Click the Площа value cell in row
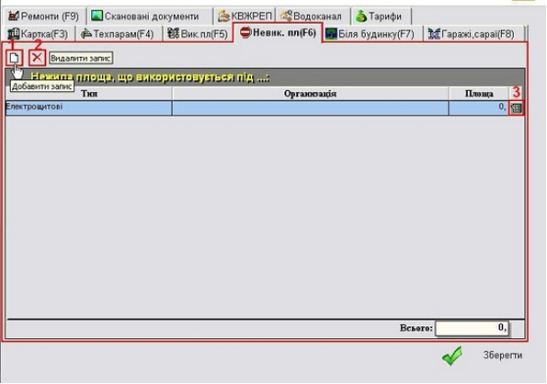Image resolution: width=547 pixels, height=384 pixels. [478, 108]
